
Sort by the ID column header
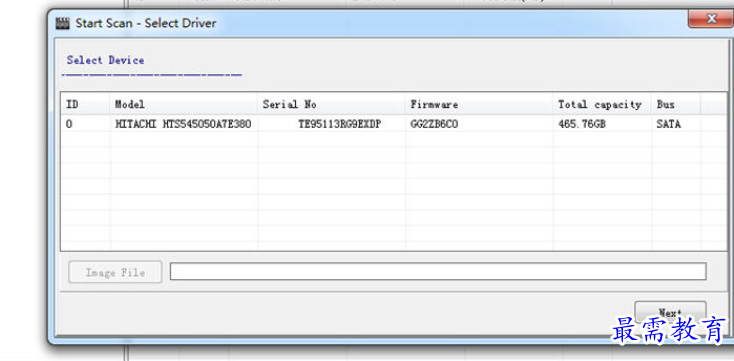pos(86,104)
